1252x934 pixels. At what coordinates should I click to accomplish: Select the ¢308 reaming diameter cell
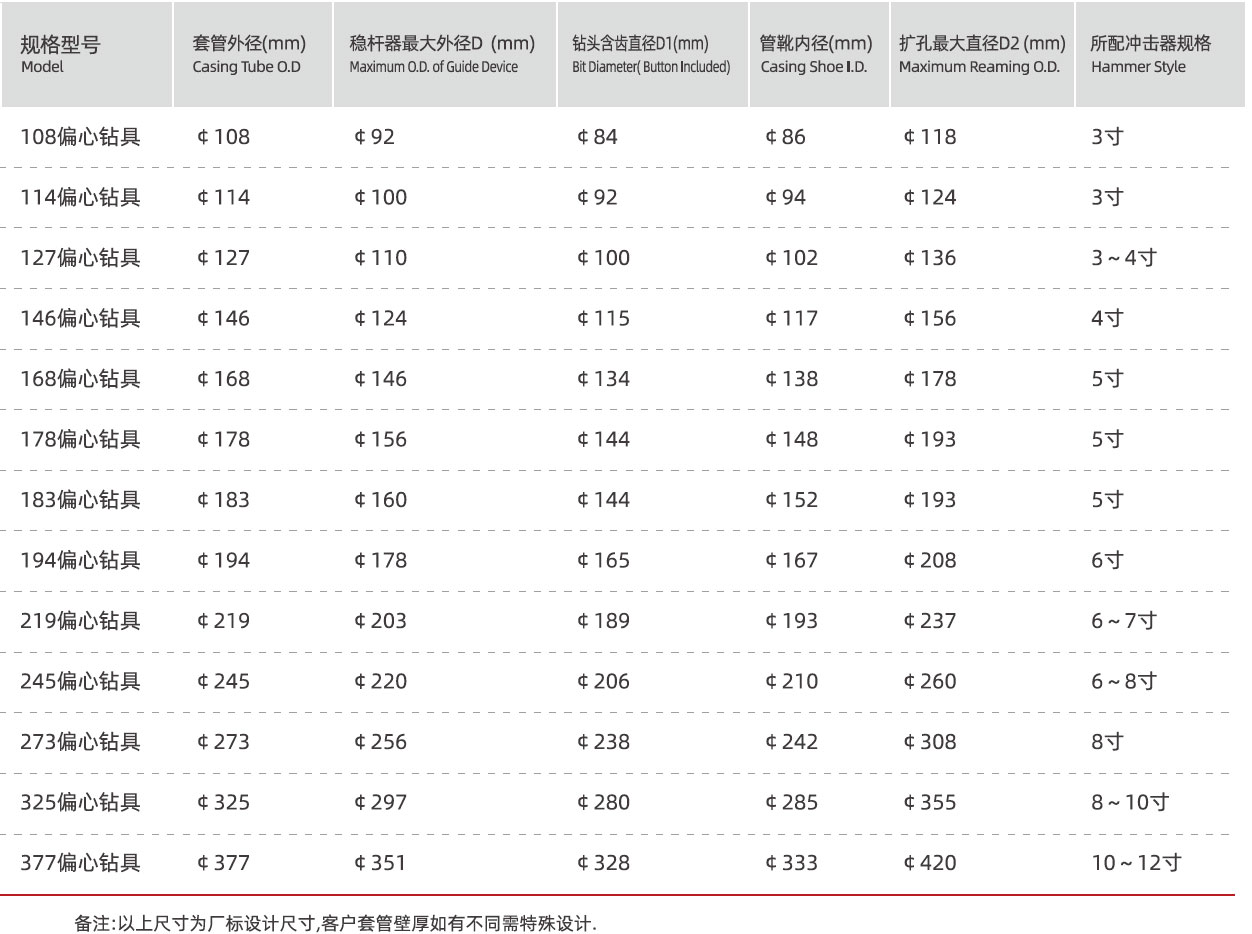929,742
